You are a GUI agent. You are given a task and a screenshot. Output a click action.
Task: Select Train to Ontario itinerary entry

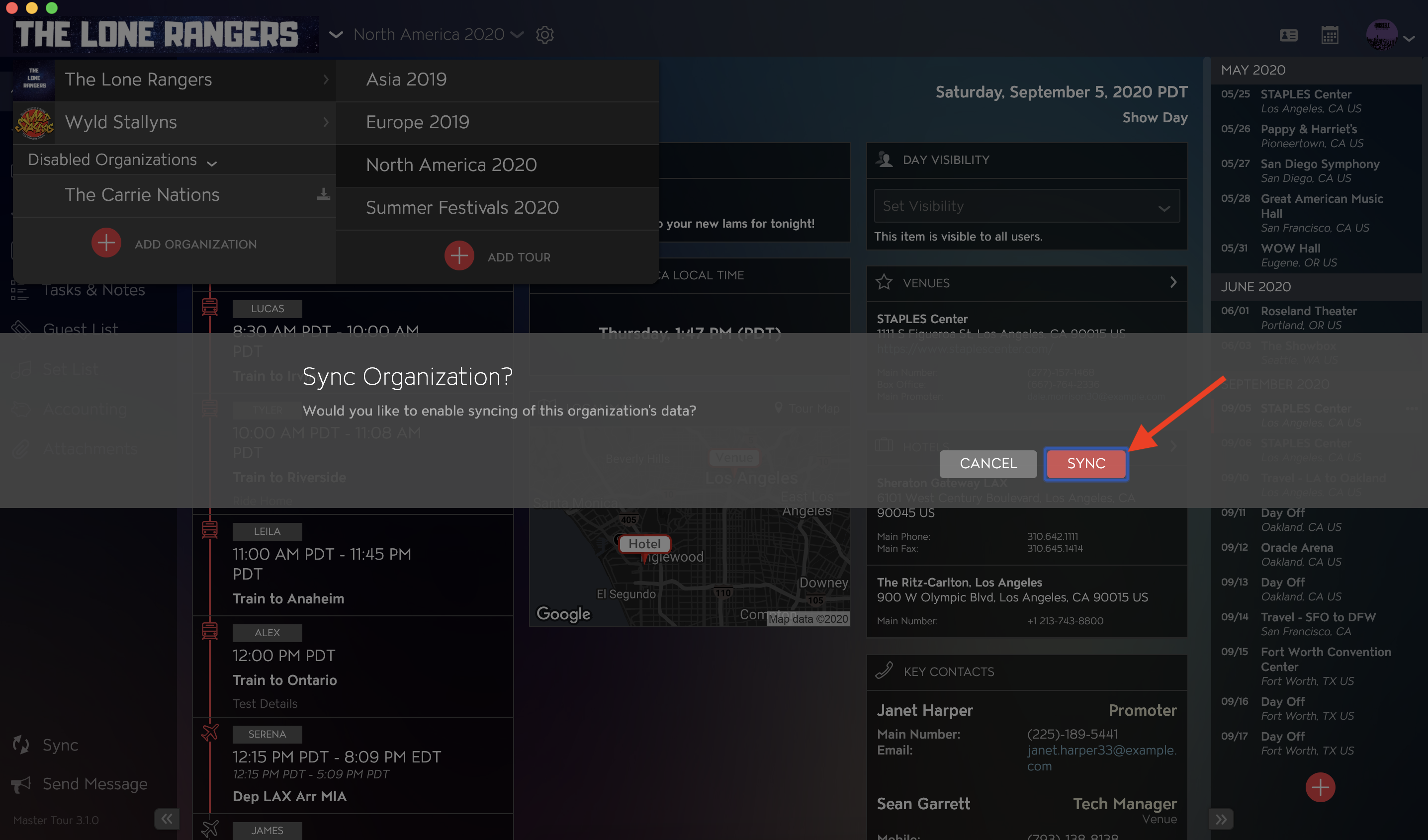tap(353, 667)
